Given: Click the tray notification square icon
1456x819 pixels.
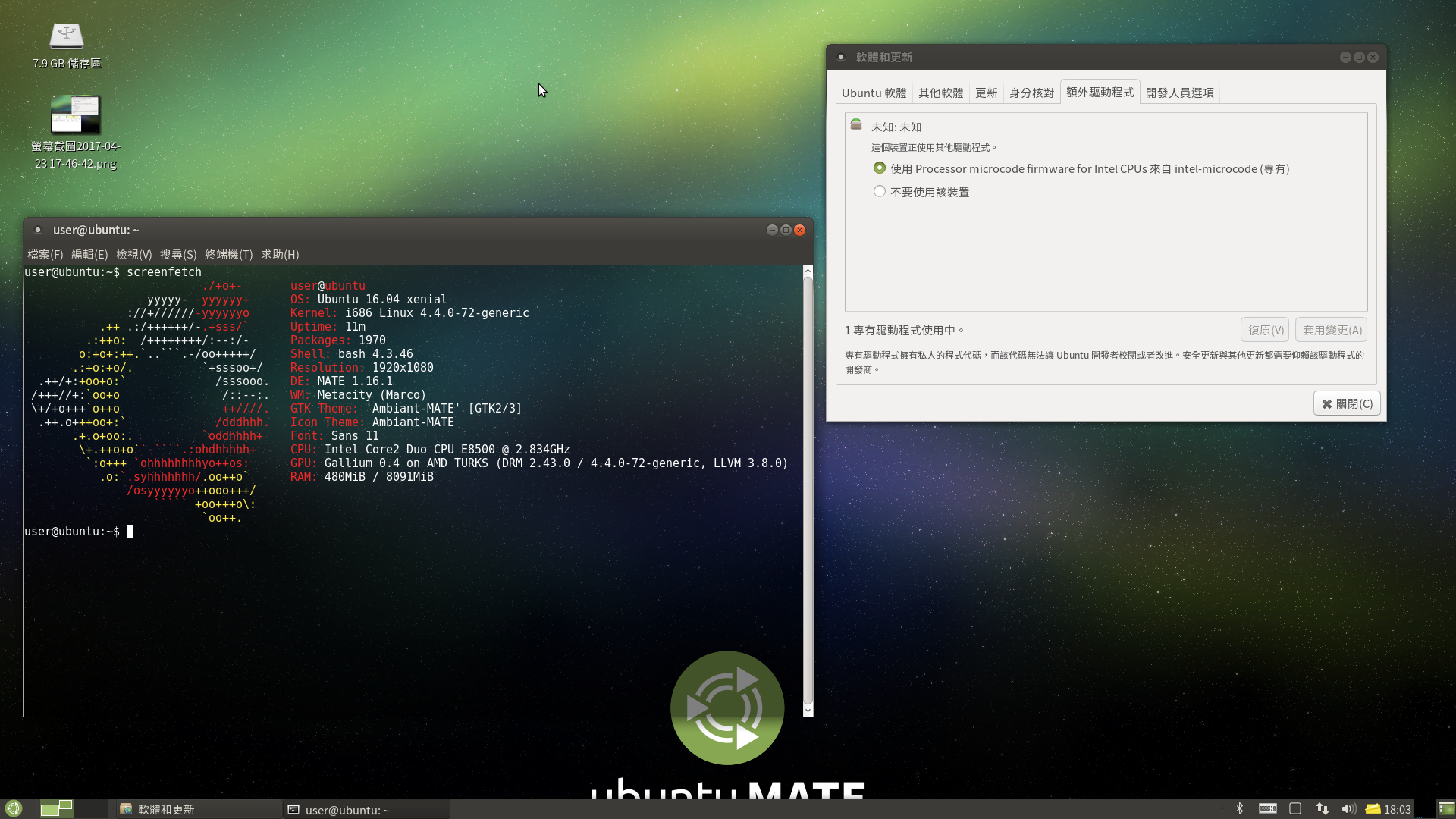Looking at the screenshot, I should click(x=1295, y=809).
